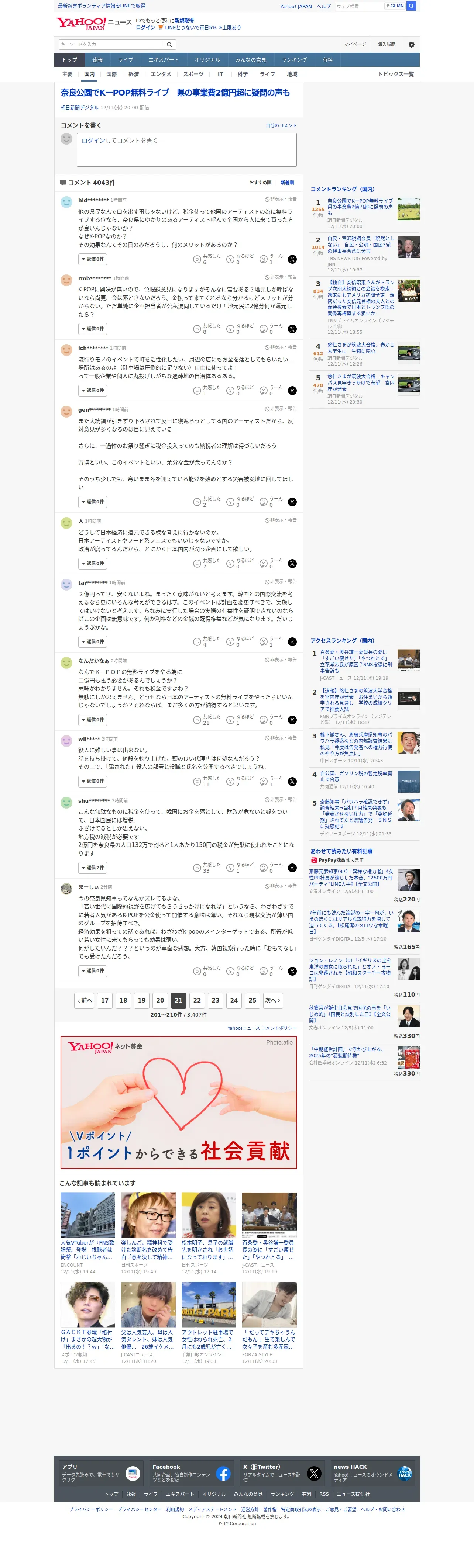
Task: Open Facebook icon in footer
Action: [x=223, y=1473]
